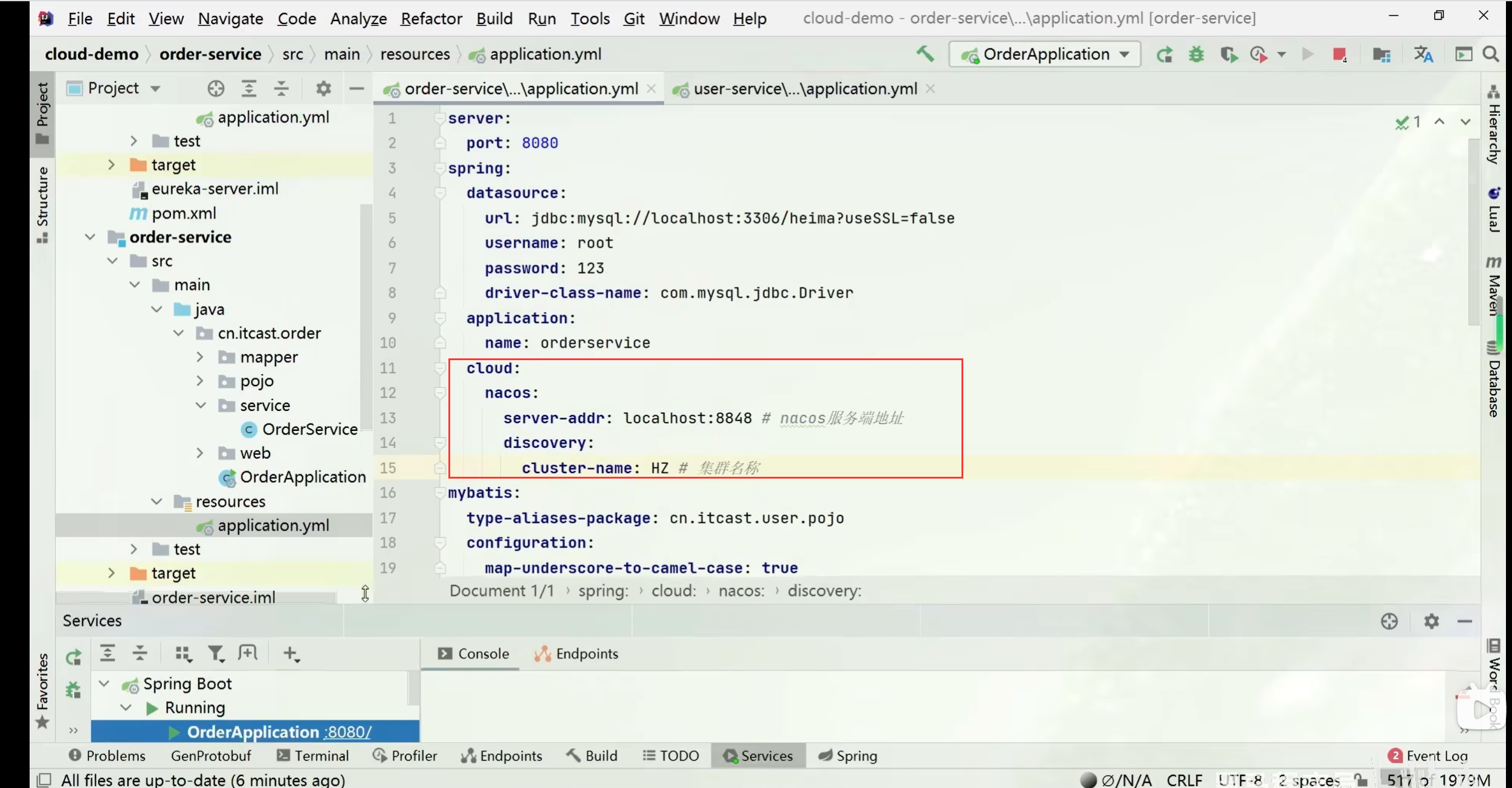Switch to user-service application.yml tab
1512x788 pixels.
pos(805,89)
